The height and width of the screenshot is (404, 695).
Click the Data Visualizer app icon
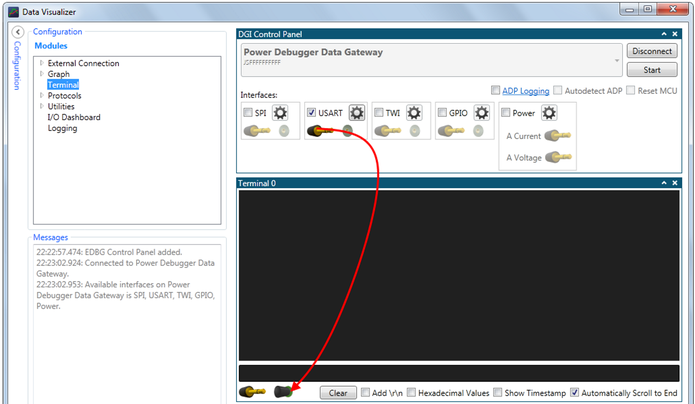[13, 12]
